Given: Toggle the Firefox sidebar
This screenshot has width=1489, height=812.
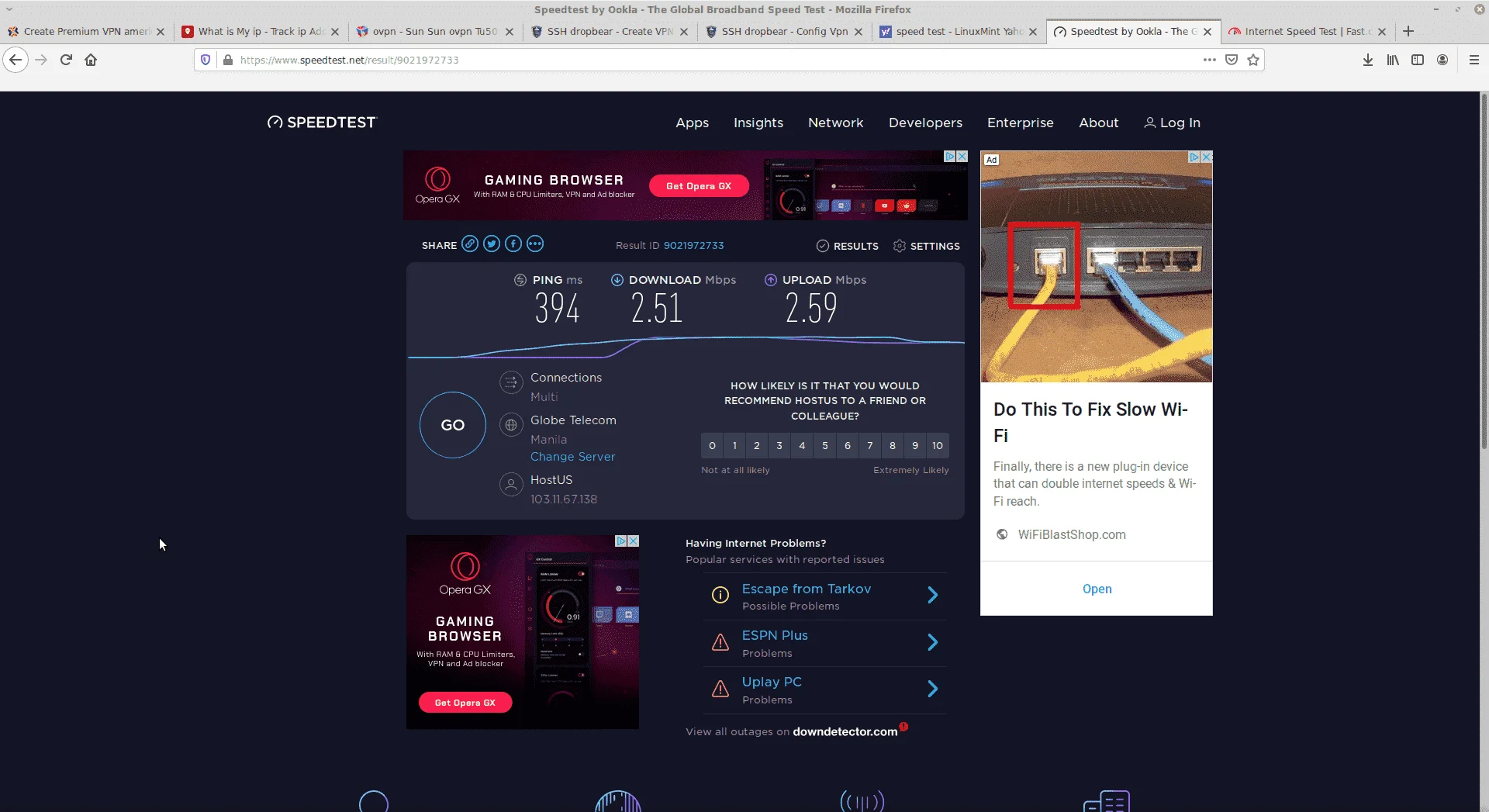Looking at the screenshot, I should coord(1418,60).
